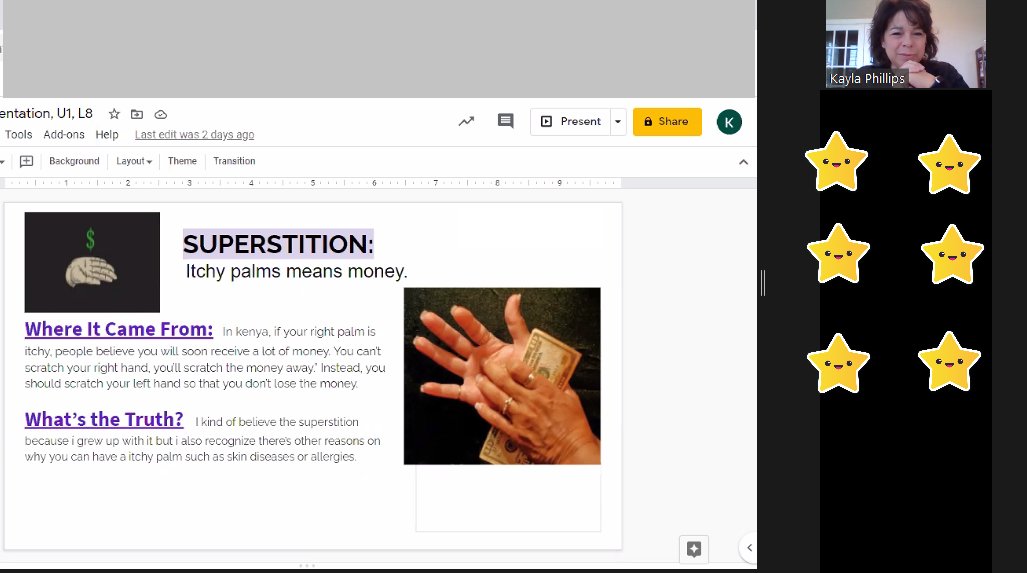Click the move to folder icon
Image resolution: width=1027 pixels, height=573 pixels.
click(x=137, y=114)
